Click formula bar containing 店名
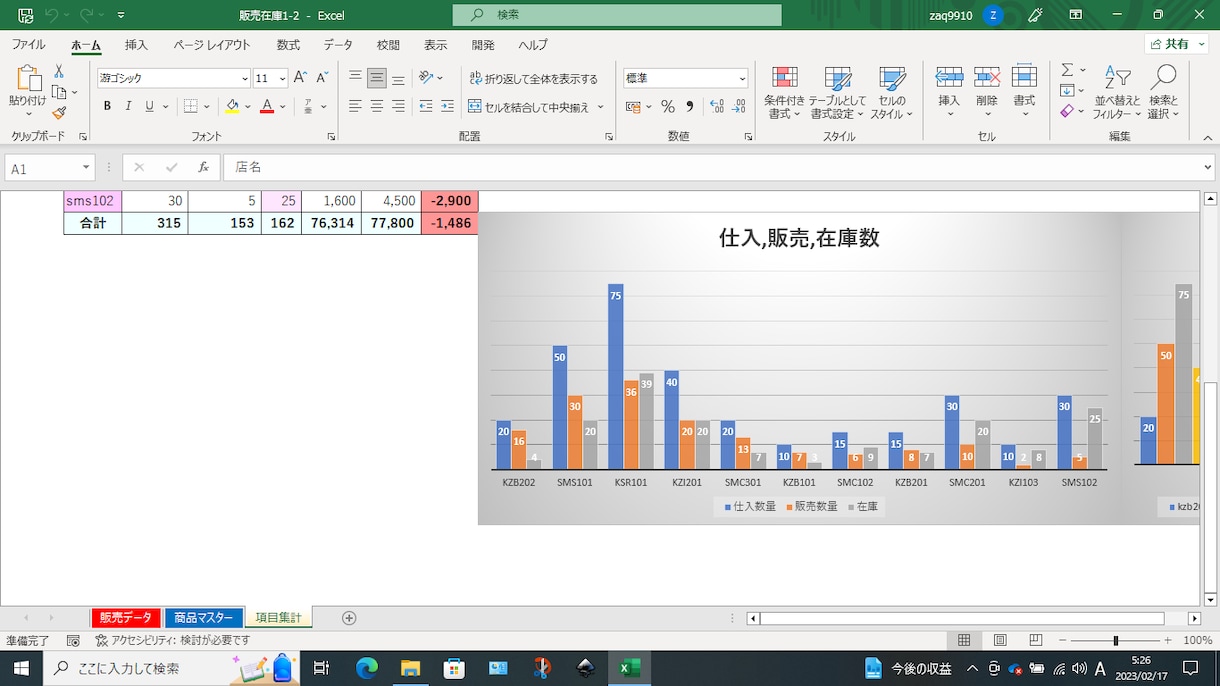Image resolution: width=1220 pixels, height=686 pixels. (x=718, y=168)
